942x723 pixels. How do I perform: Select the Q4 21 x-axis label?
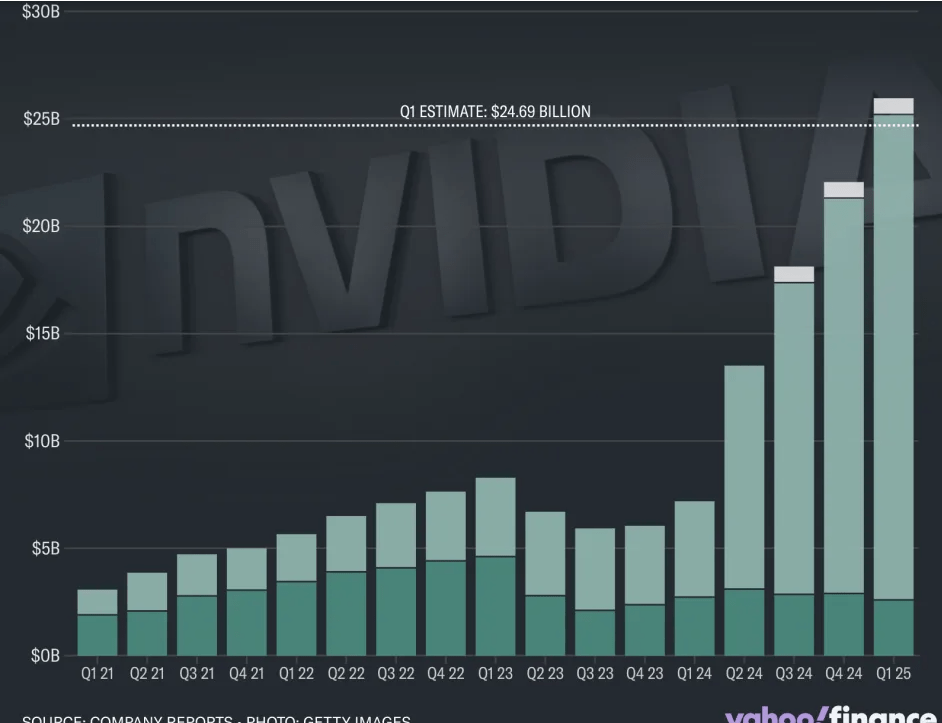tap(246, 674)
